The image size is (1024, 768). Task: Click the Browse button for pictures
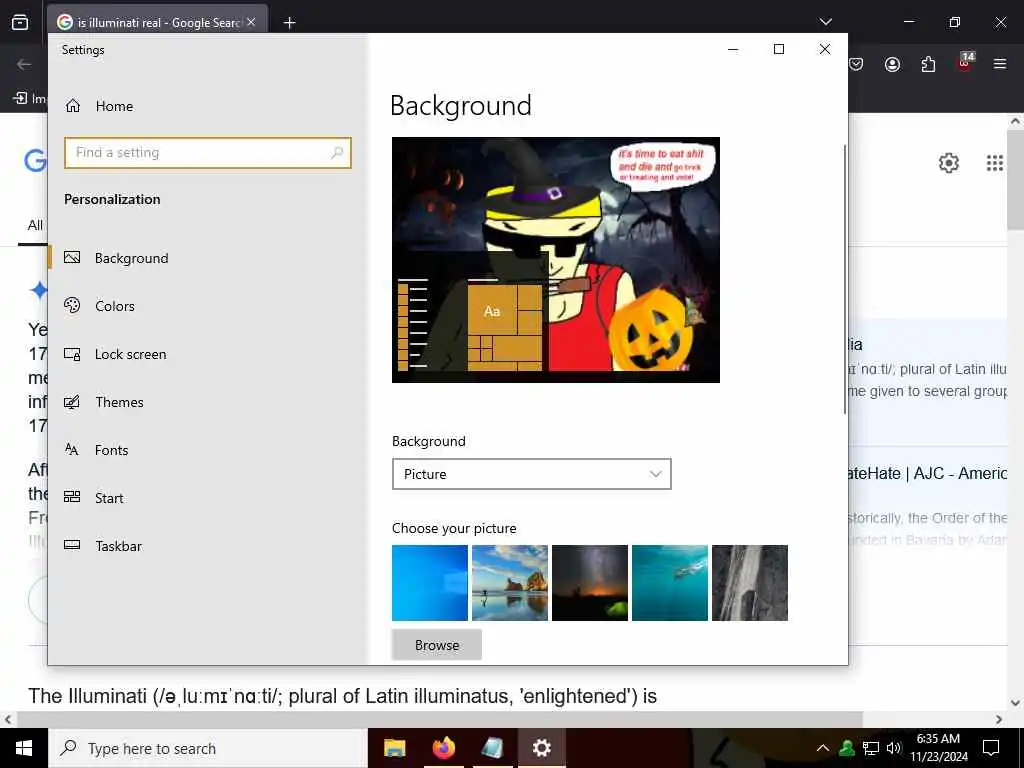click(437, 645)
